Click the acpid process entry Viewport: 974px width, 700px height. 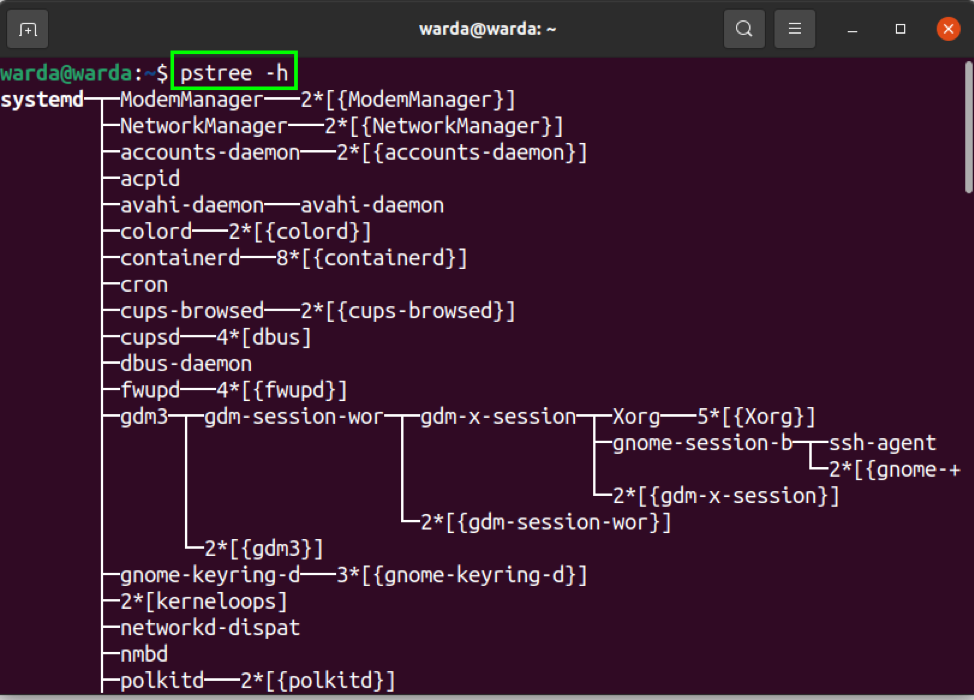(x=150, y=179)
